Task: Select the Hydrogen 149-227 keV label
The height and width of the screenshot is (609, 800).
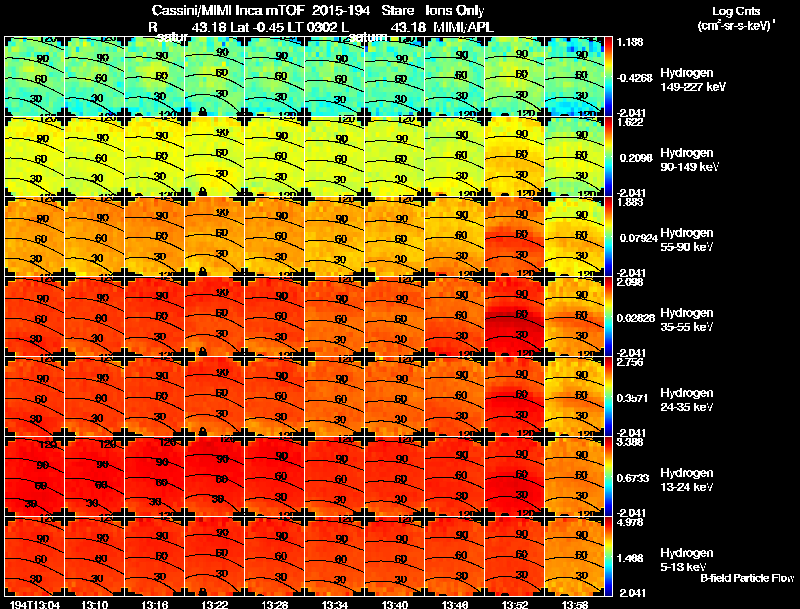Action: 693,80
